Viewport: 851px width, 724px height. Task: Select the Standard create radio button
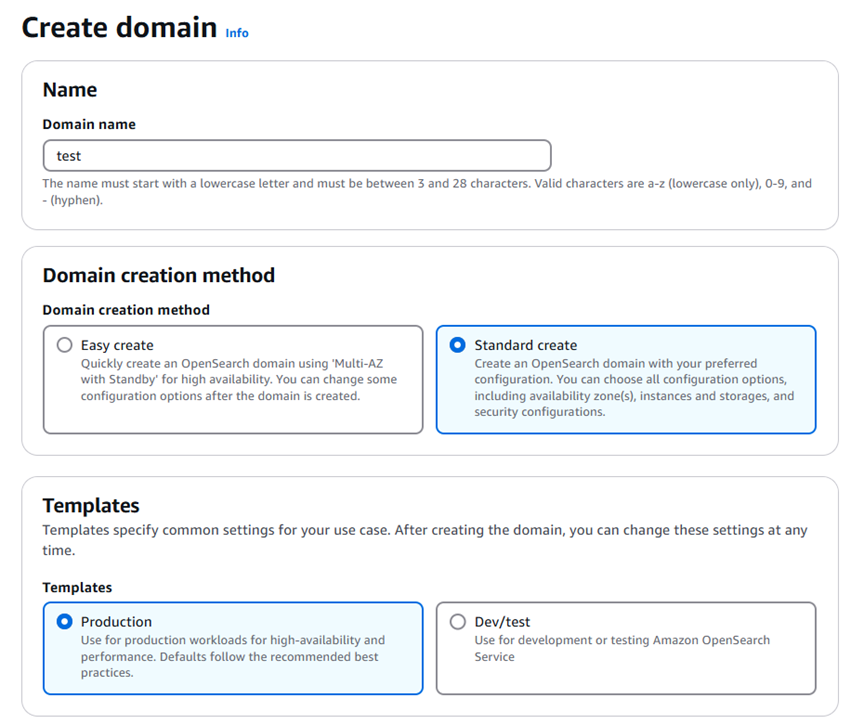point(458,345)
